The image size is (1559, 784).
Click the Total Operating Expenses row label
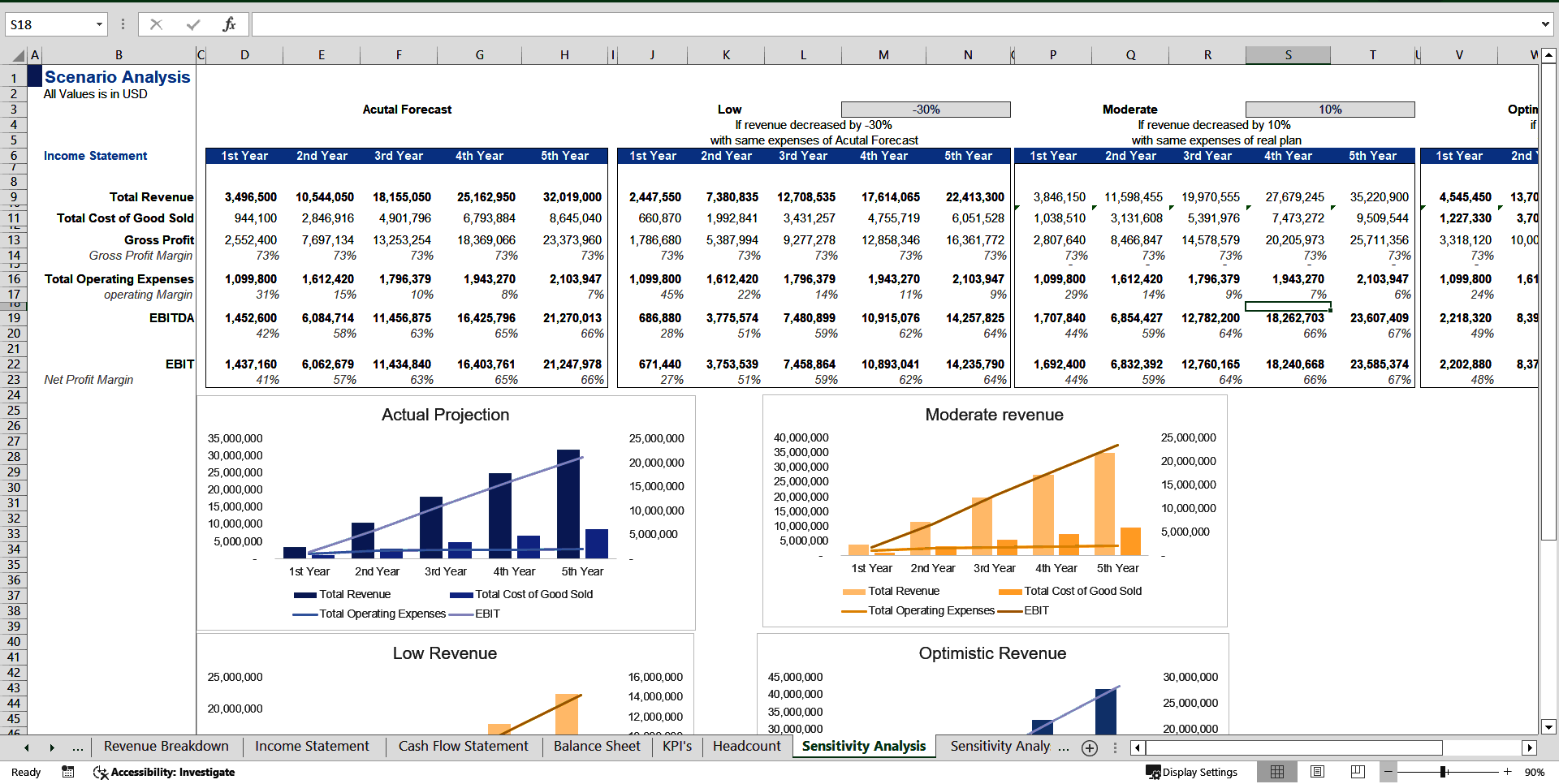tap(119, 279)
